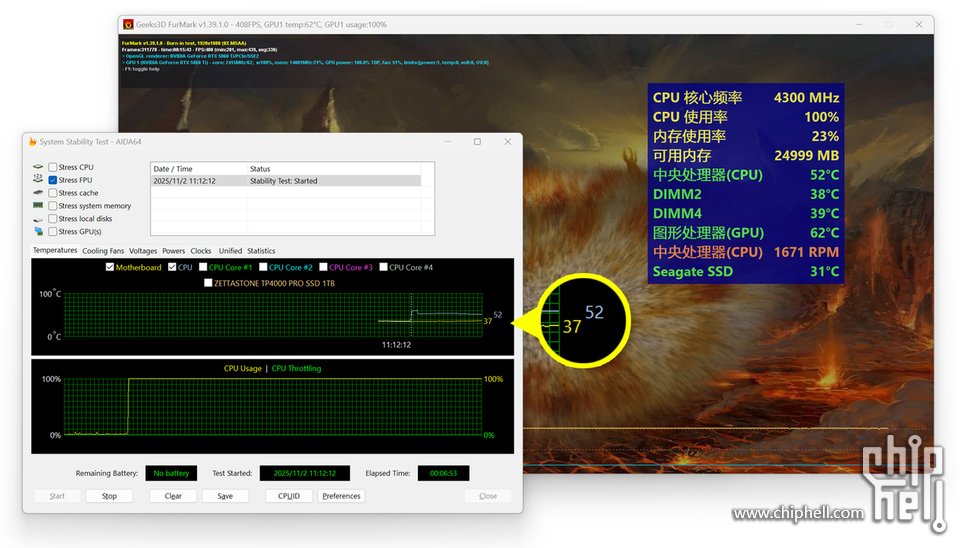
Task: Stop the stability test
Action: click(109, 496)
